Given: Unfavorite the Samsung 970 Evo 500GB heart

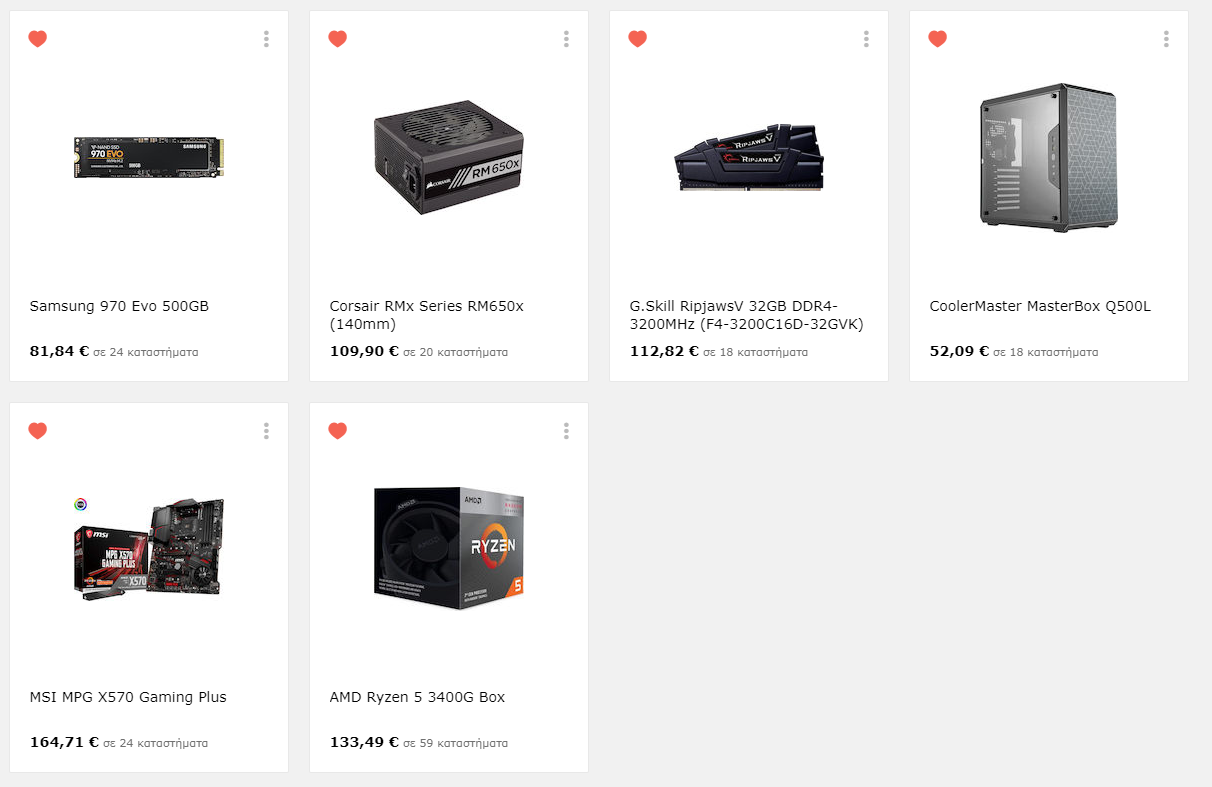Looking at the screenshot, I should [37, 39].
